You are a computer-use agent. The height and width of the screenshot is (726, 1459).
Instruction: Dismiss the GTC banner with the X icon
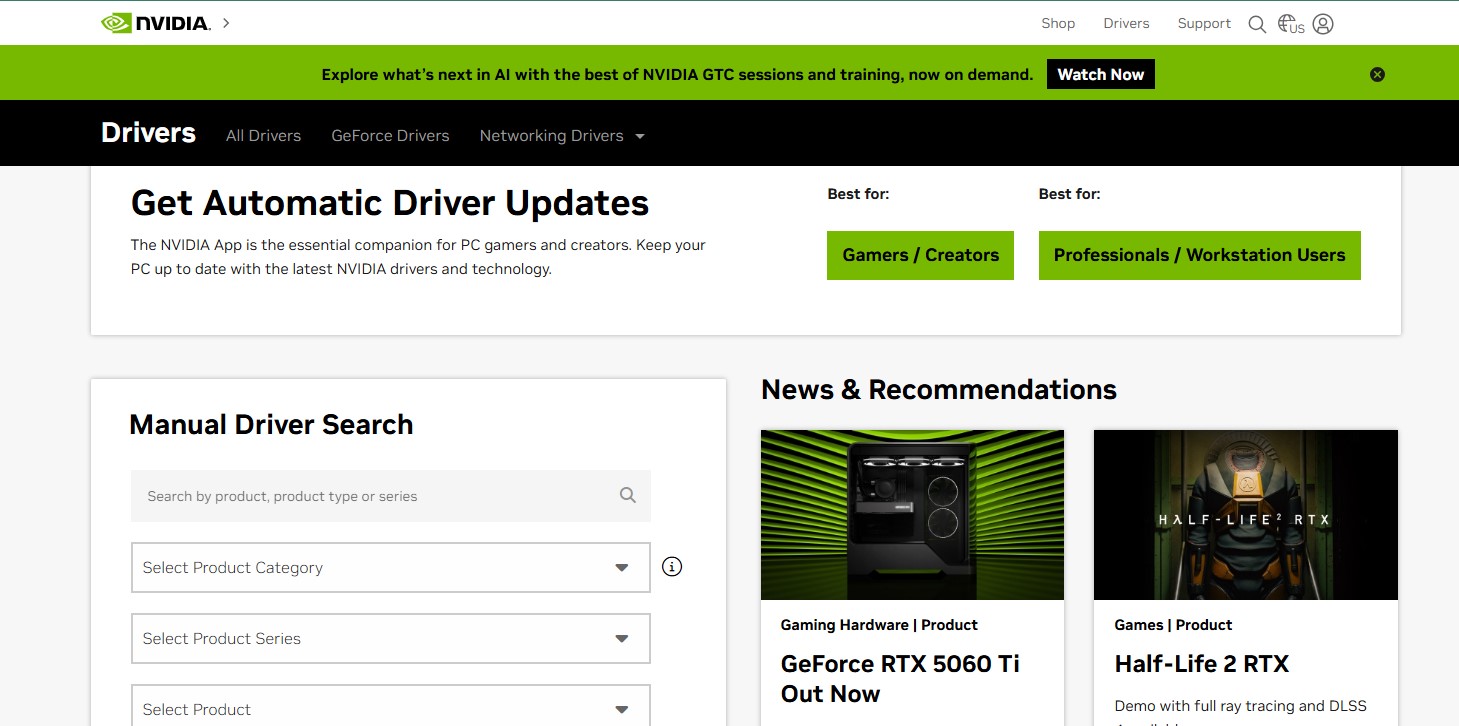[1377, 73]
